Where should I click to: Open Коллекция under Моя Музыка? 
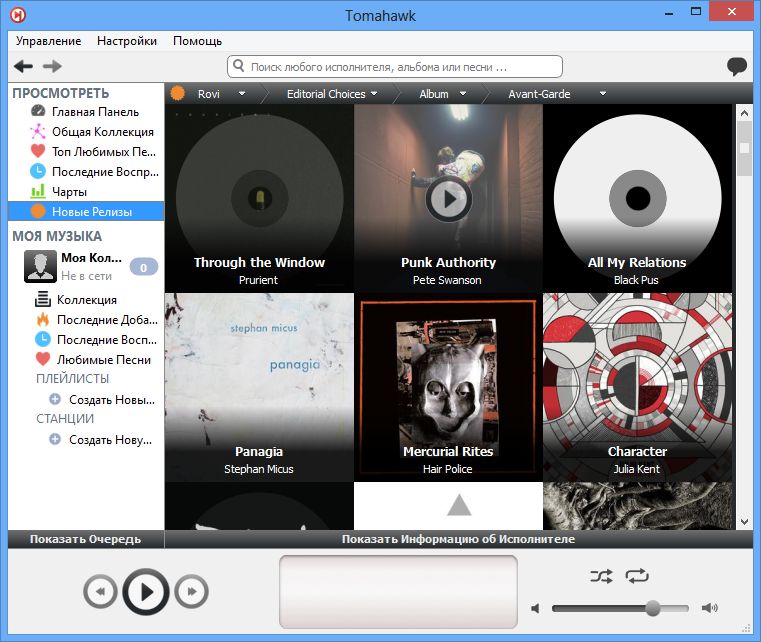pos(86,299)
